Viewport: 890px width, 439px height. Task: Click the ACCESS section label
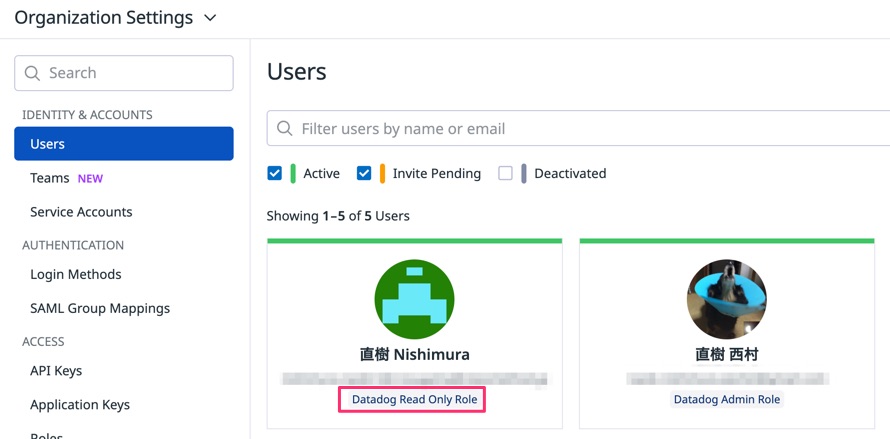pyautogui.click(x=43, y=342)
